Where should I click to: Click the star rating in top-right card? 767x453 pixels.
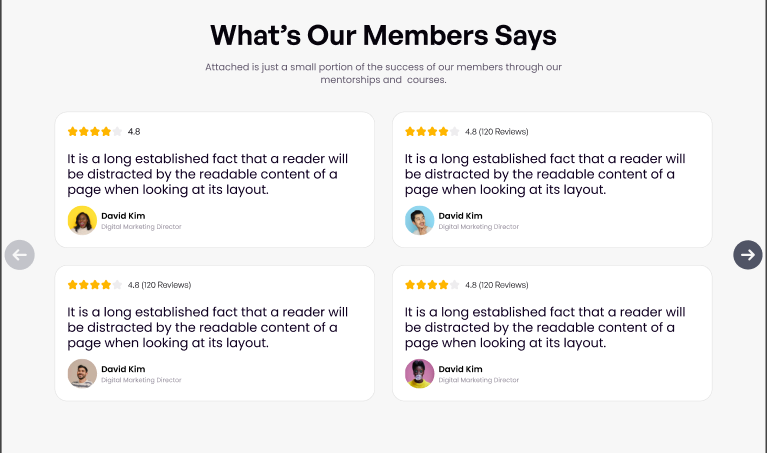(x=432, y=131)
